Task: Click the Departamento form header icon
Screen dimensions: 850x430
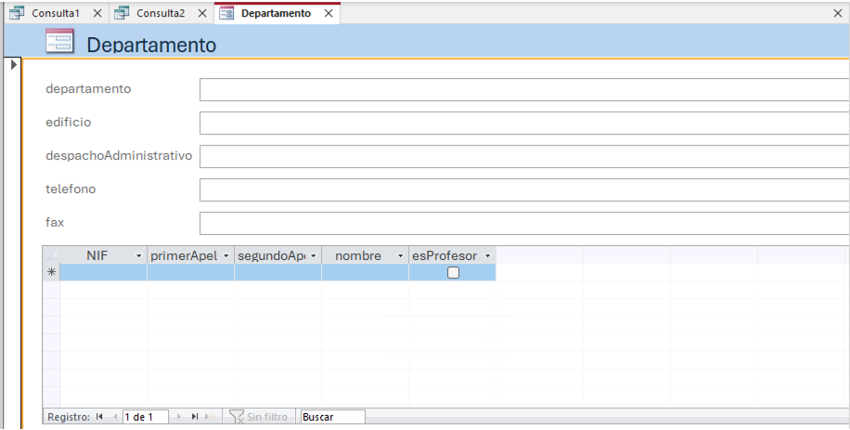Action: pyautogui.click(x=60, y=41)
